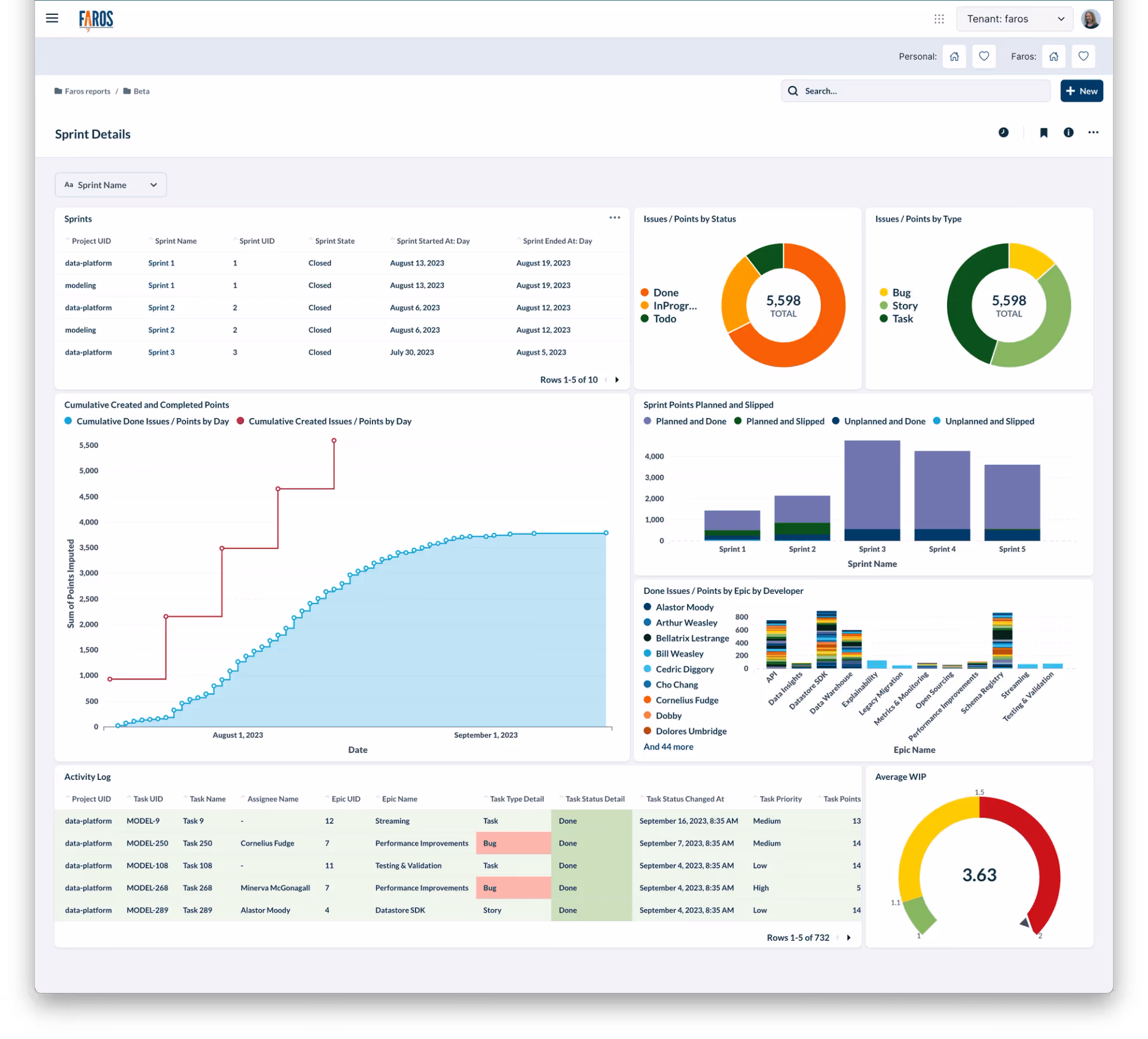Click the Search input field
Image resolution: width=1148 pixels, height=1039 pixels.
click(915, 91)
